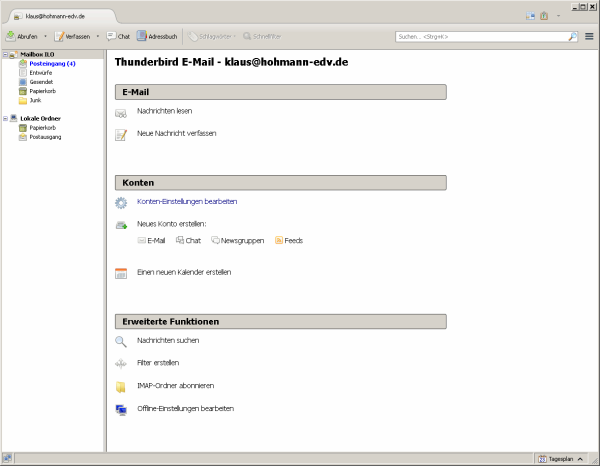The width and height of the screenshot is (600, 466).
Task: Open the Gesendet sent folder
Action: 41,82
